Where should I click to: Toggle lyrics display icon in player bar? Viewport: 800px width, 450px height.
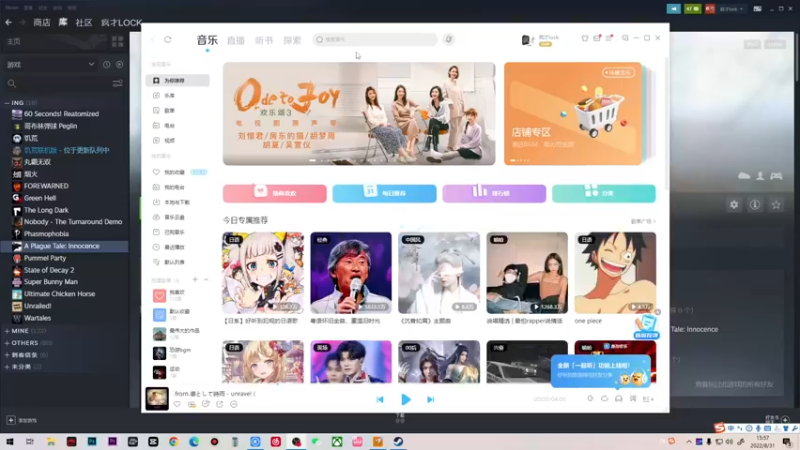[x=633, y=399]
